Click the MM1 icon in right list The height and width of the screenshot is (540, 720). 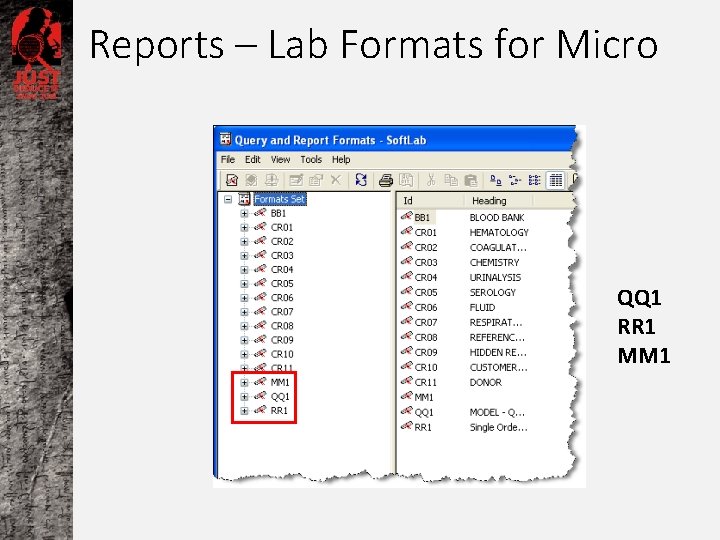click(406, 396)
